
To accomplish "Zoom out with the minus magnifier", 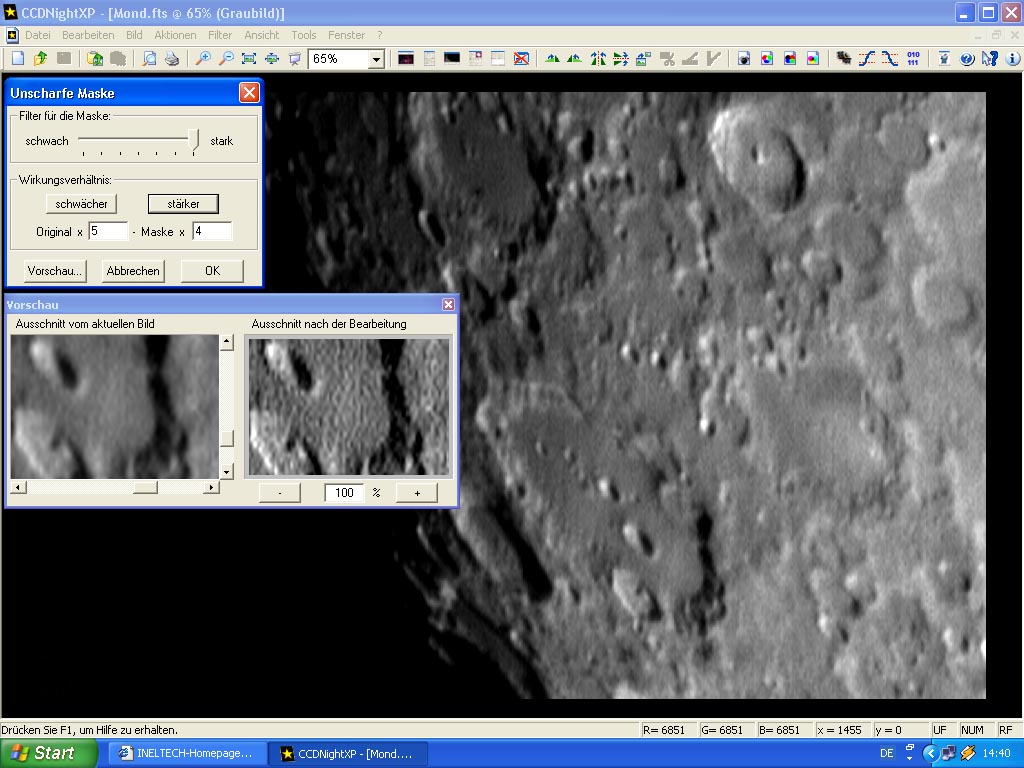I will point(226,59).
